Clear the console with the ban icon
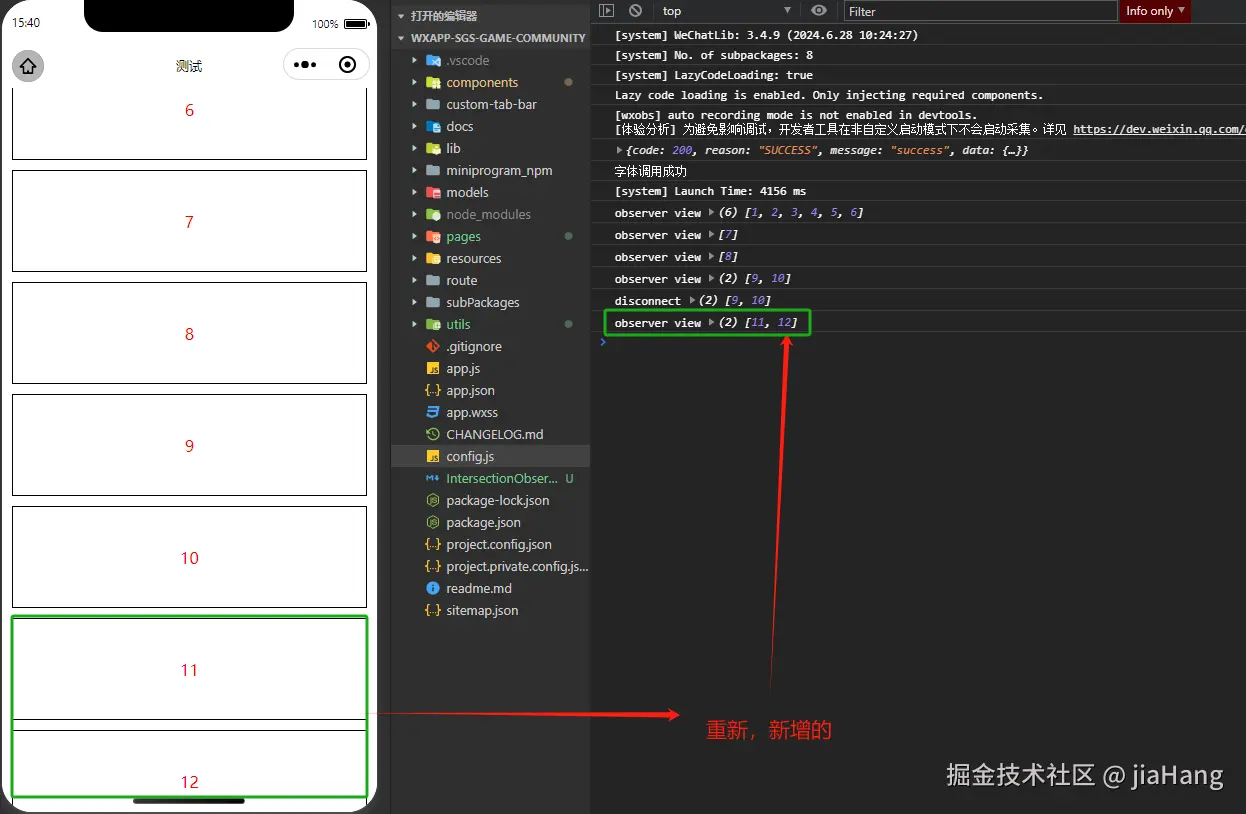 coord(635,11)
